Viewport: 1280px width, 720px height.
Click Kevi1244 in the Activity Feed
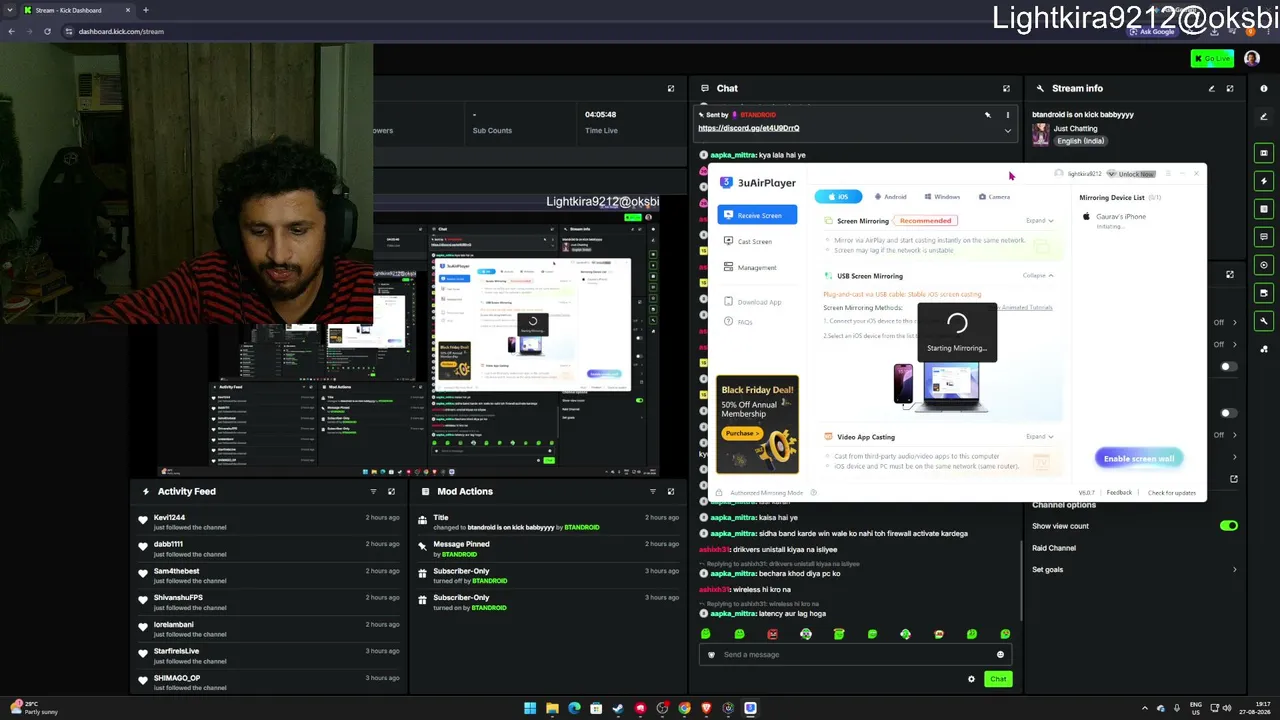pyautogui.click(x=169, y=518)
